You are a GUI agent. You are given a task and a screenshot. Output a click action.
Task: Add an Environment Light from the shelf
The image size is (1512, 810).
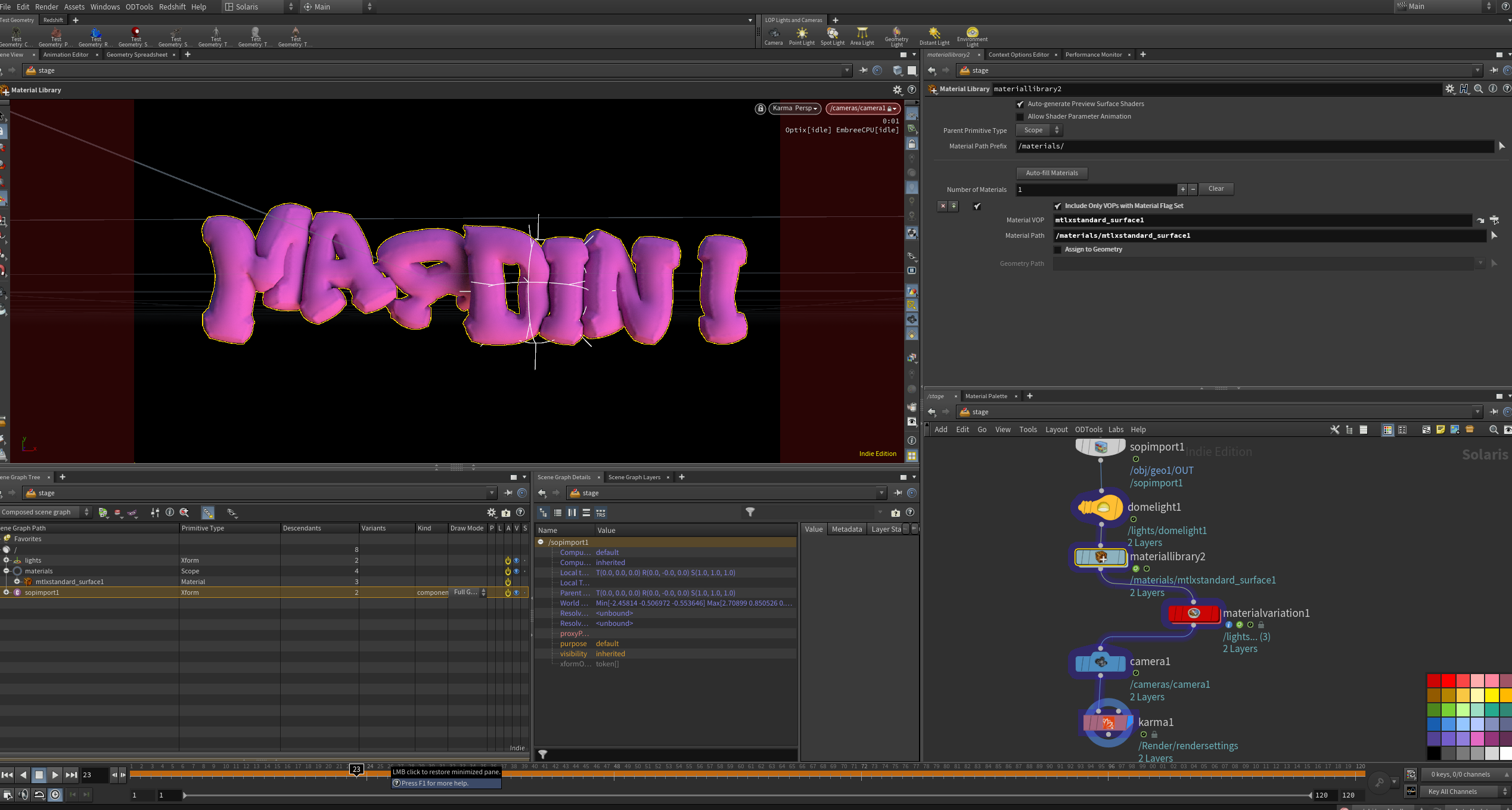pos(972,36)
